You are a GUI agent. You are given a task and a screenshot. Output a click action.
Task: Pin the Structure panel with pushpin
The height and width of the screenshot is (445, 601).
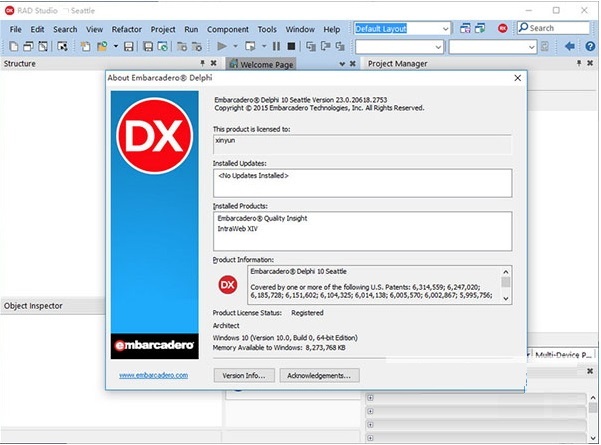pyautogui.click(x=202, y=63)
